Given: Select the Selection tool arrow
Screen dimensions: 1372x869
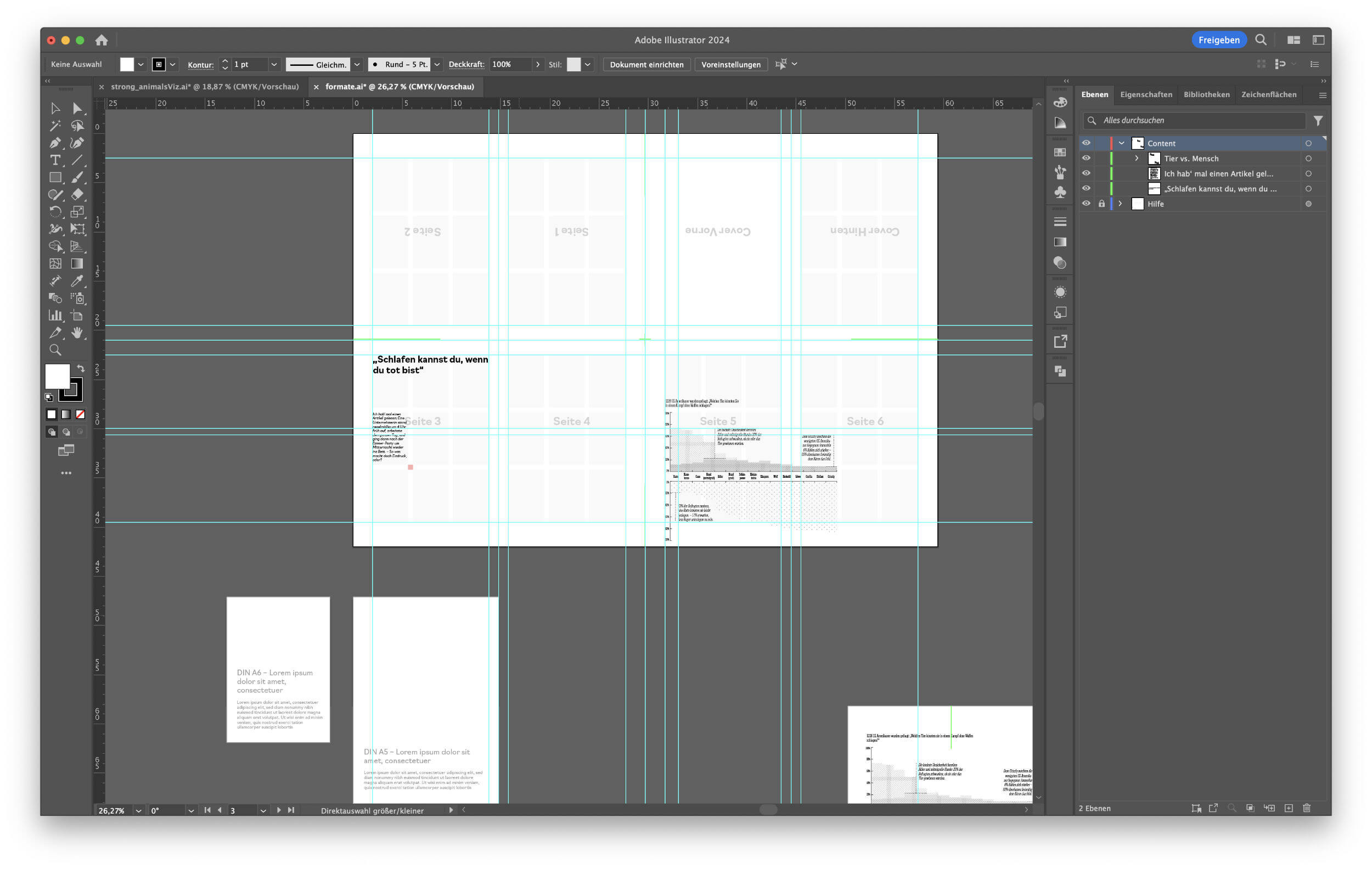Looking at the screenshot, I should click(55, 108).
